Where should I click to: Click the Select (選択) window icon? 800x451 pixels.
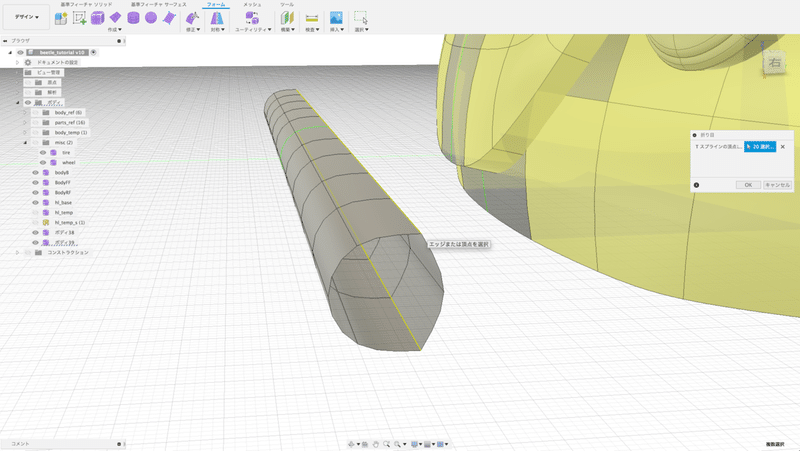pyautogui.click(x=361, y=18)
